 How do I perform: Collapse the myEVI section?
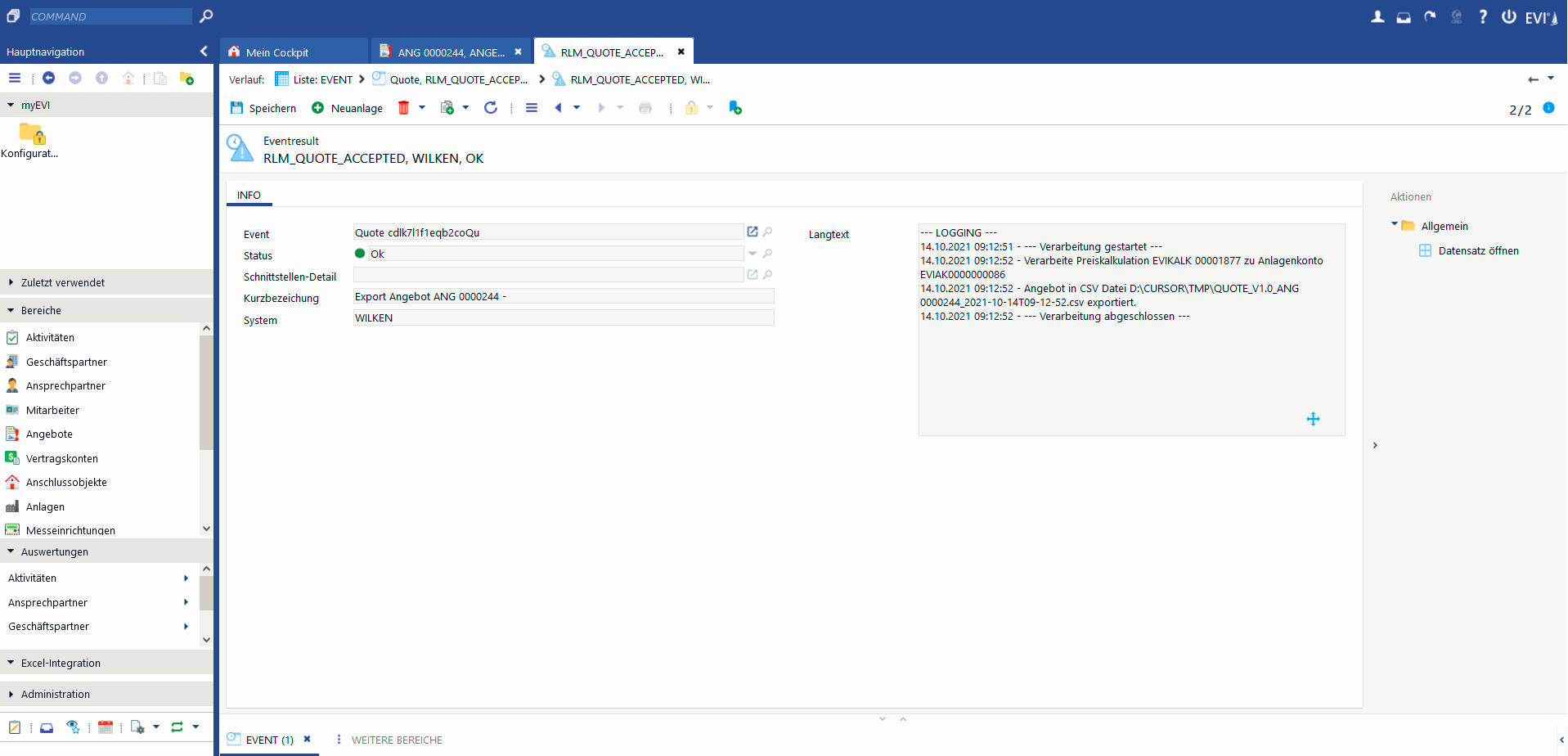point(11,105)
